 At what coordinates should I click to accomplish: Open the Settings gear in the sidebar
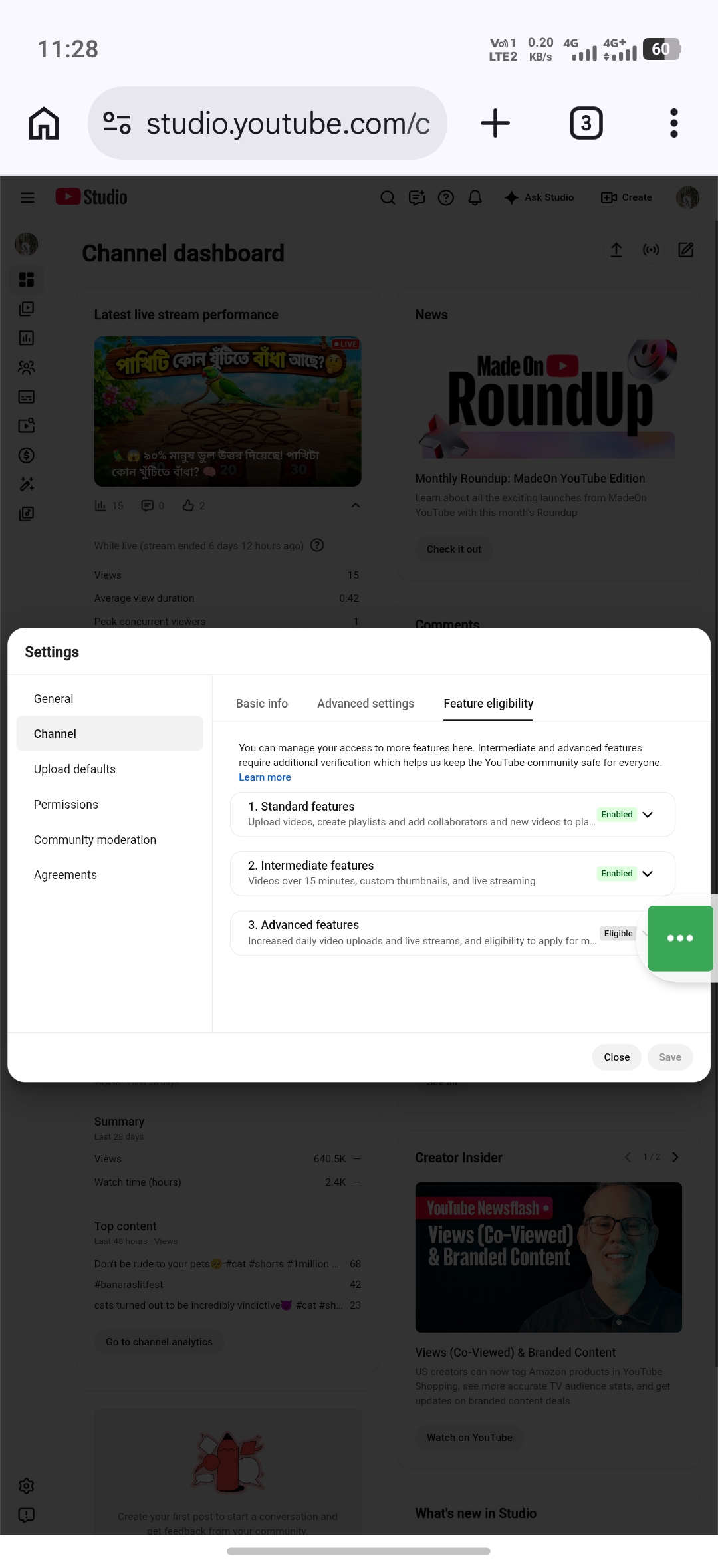tap(27, 1486)
